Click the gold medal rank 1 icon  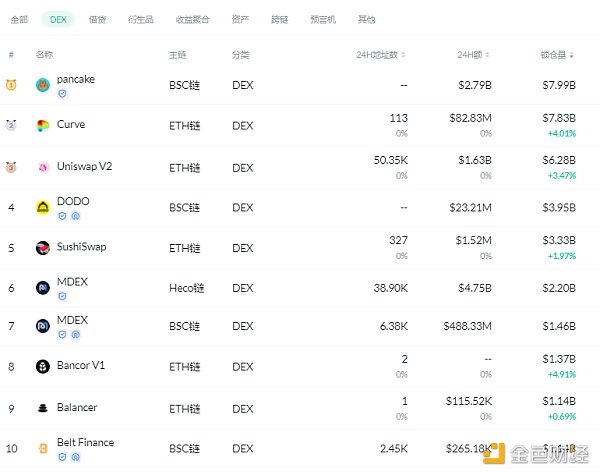[11, 85]
